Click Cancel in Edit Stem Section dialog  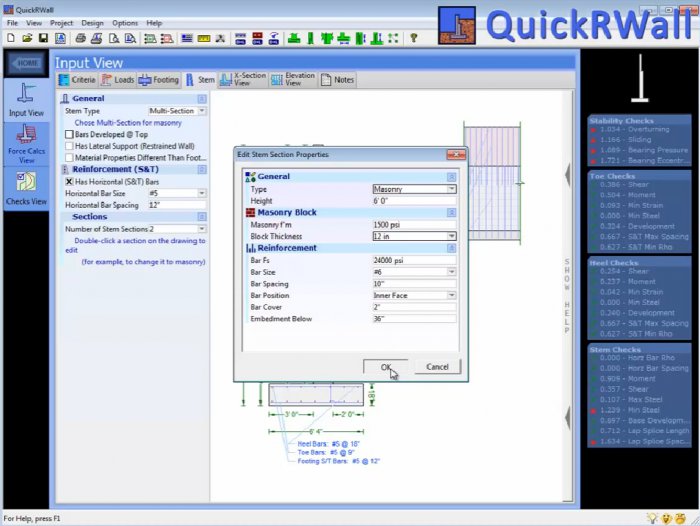point(437,367)
